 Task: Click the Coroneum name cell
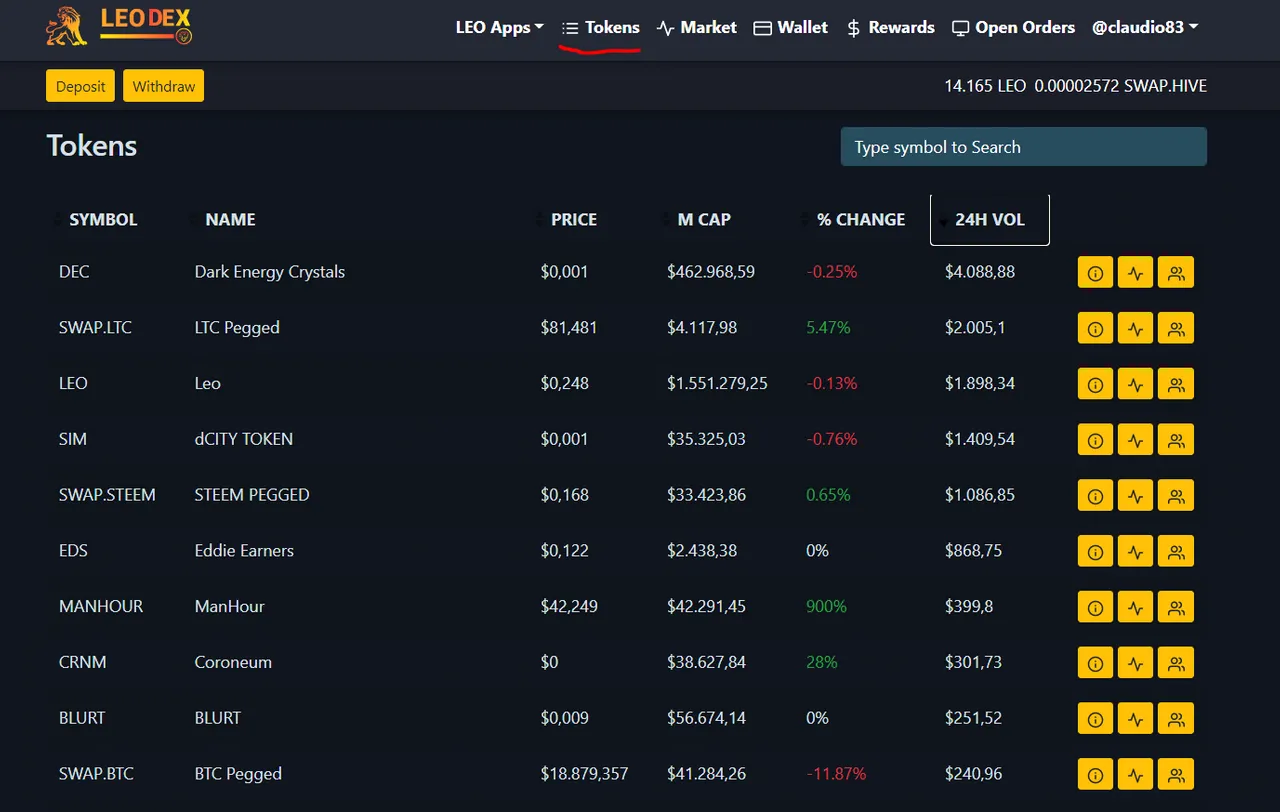(x=233, y=663)
